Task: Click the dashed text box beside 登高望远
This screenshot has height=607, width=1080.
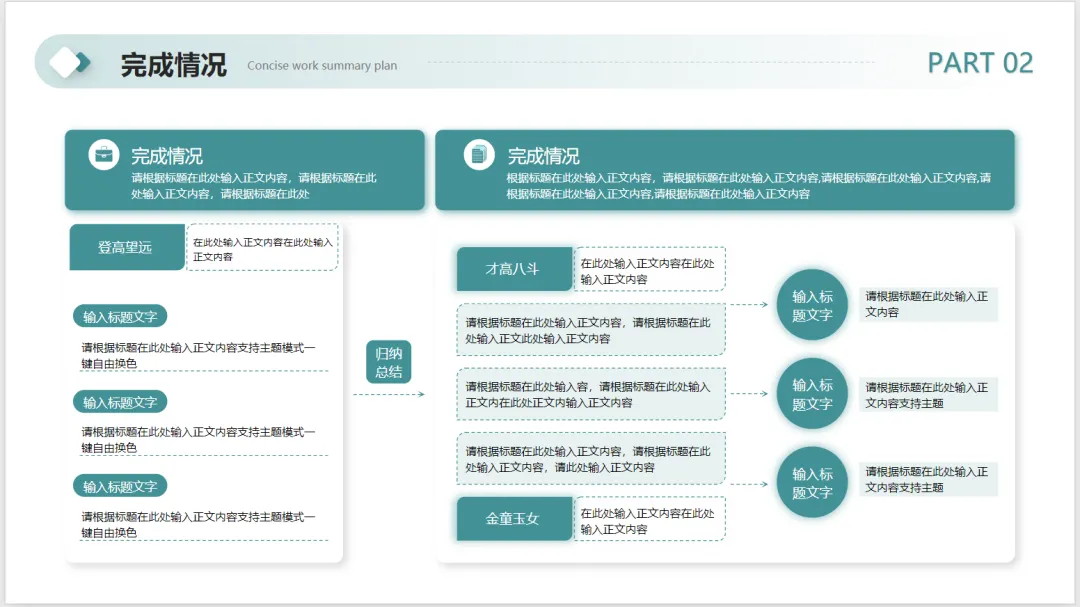Action: [x=262, y=247]
